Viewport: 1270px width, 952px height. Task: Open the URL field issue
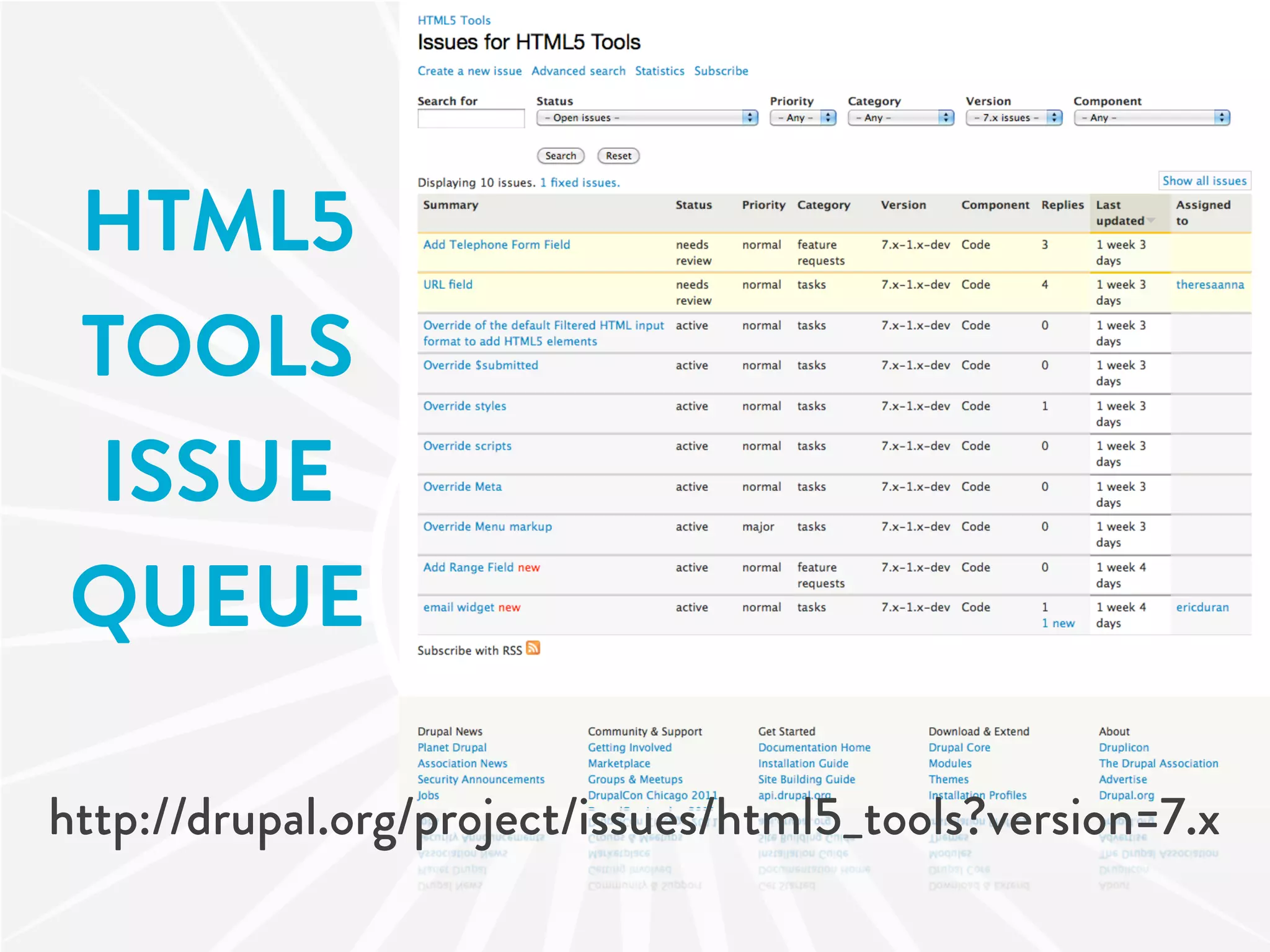(x=448, y=284)
